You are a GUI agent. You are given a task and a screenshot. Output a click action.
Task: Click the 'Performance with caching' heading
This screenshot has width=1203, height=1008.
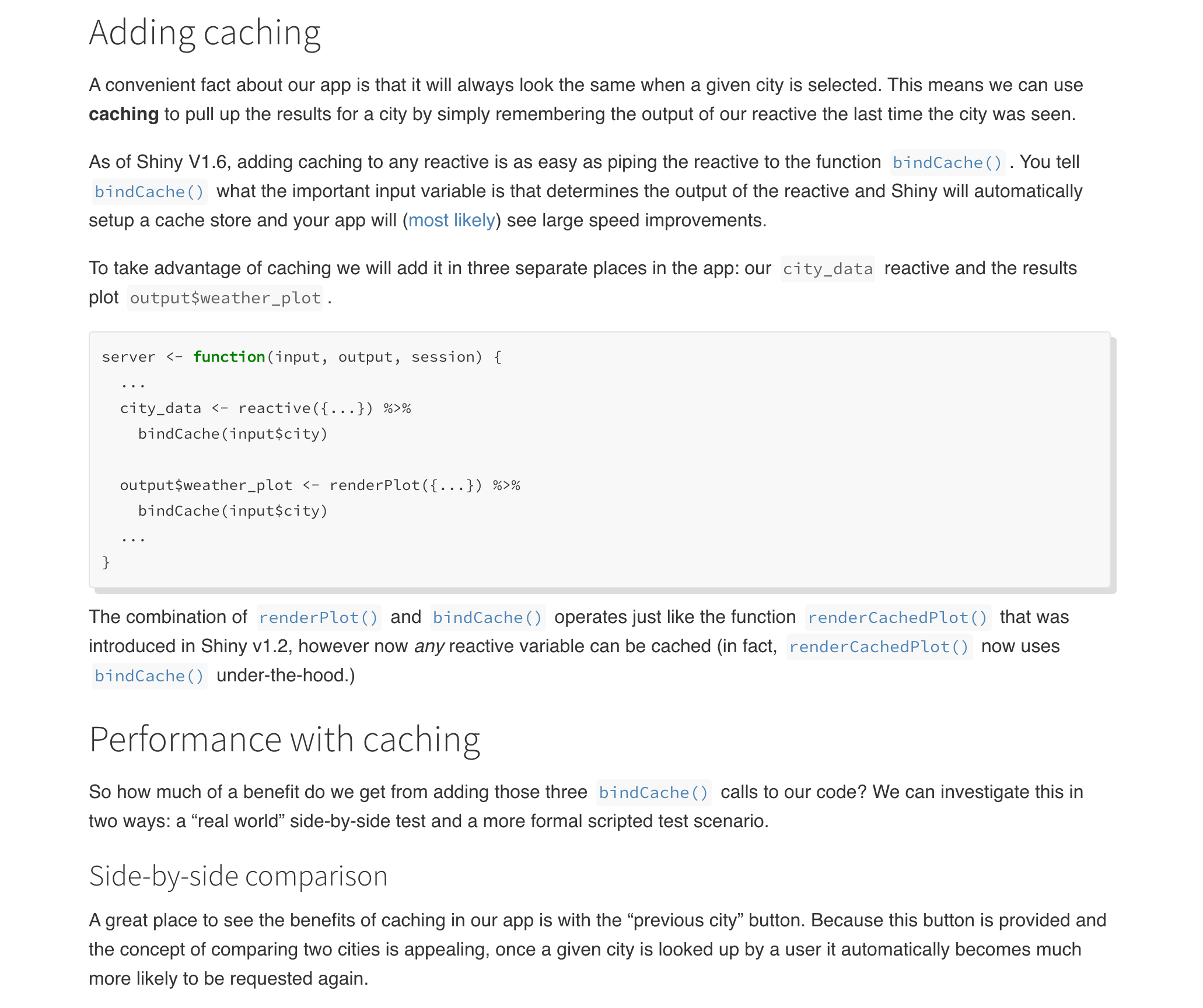(284, 740)
